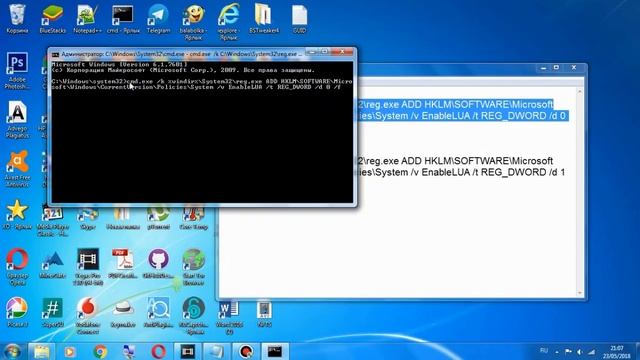
Task: Open the Advego Plagiatus desktop icon
Action: click(x=17, y=119)
